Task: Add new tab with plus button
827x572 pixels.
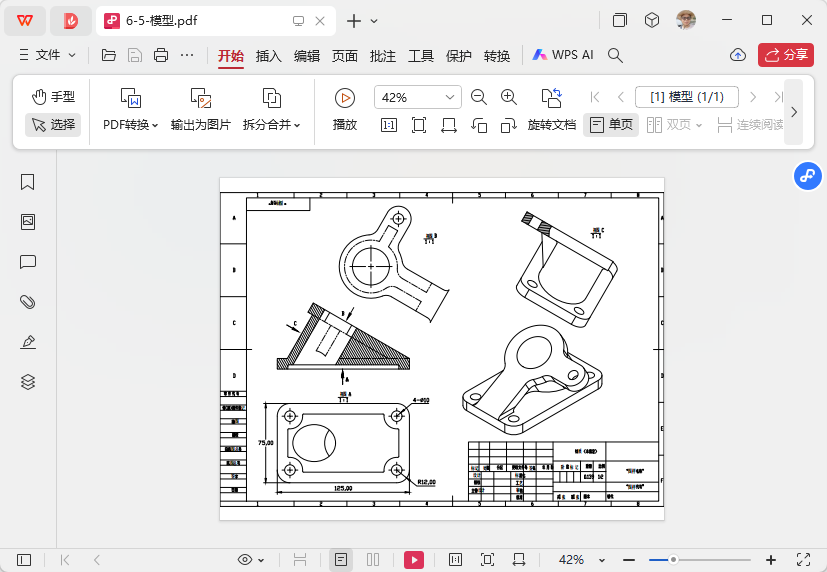Action: [354, 21]
